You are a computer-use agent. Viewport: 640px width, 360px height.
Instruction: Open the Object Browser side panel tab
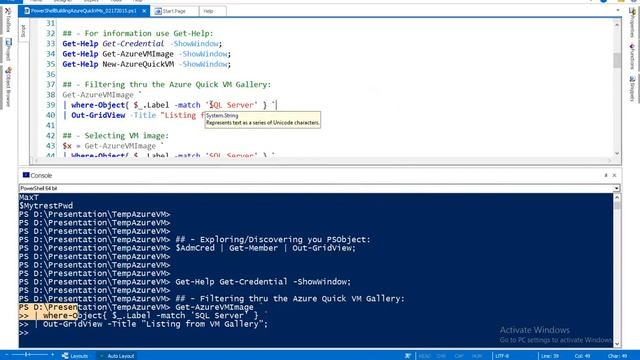coord(8,87)
